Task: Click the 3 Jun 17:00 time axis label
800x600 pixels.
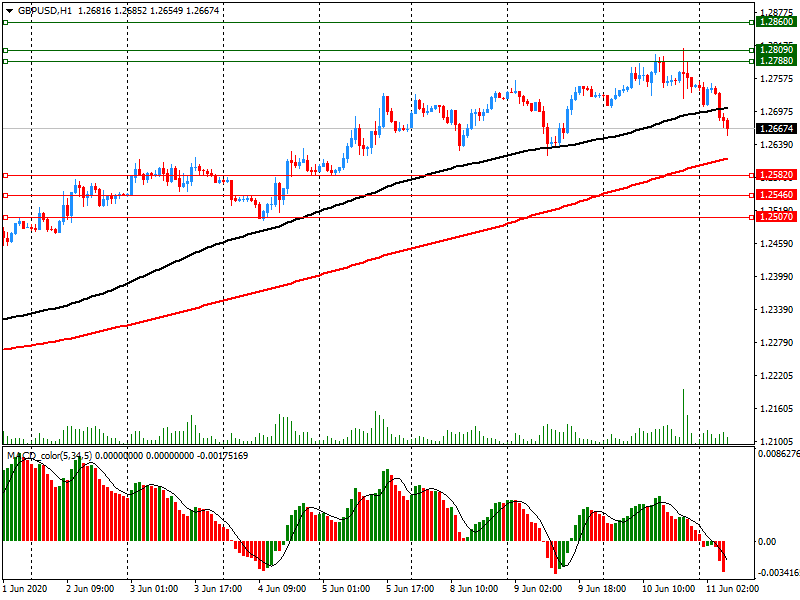Action: pyautogui.click(x=218, y=589)
